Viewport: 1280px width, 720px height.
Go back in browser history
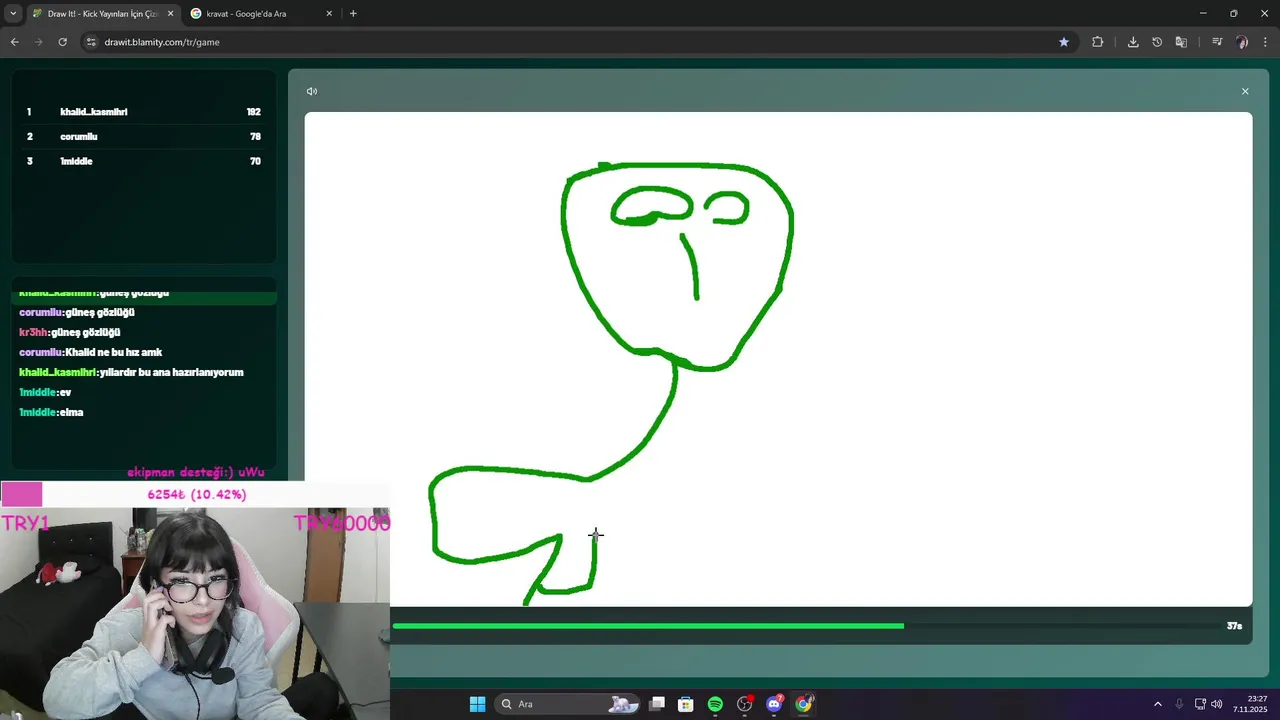(14, 42)
